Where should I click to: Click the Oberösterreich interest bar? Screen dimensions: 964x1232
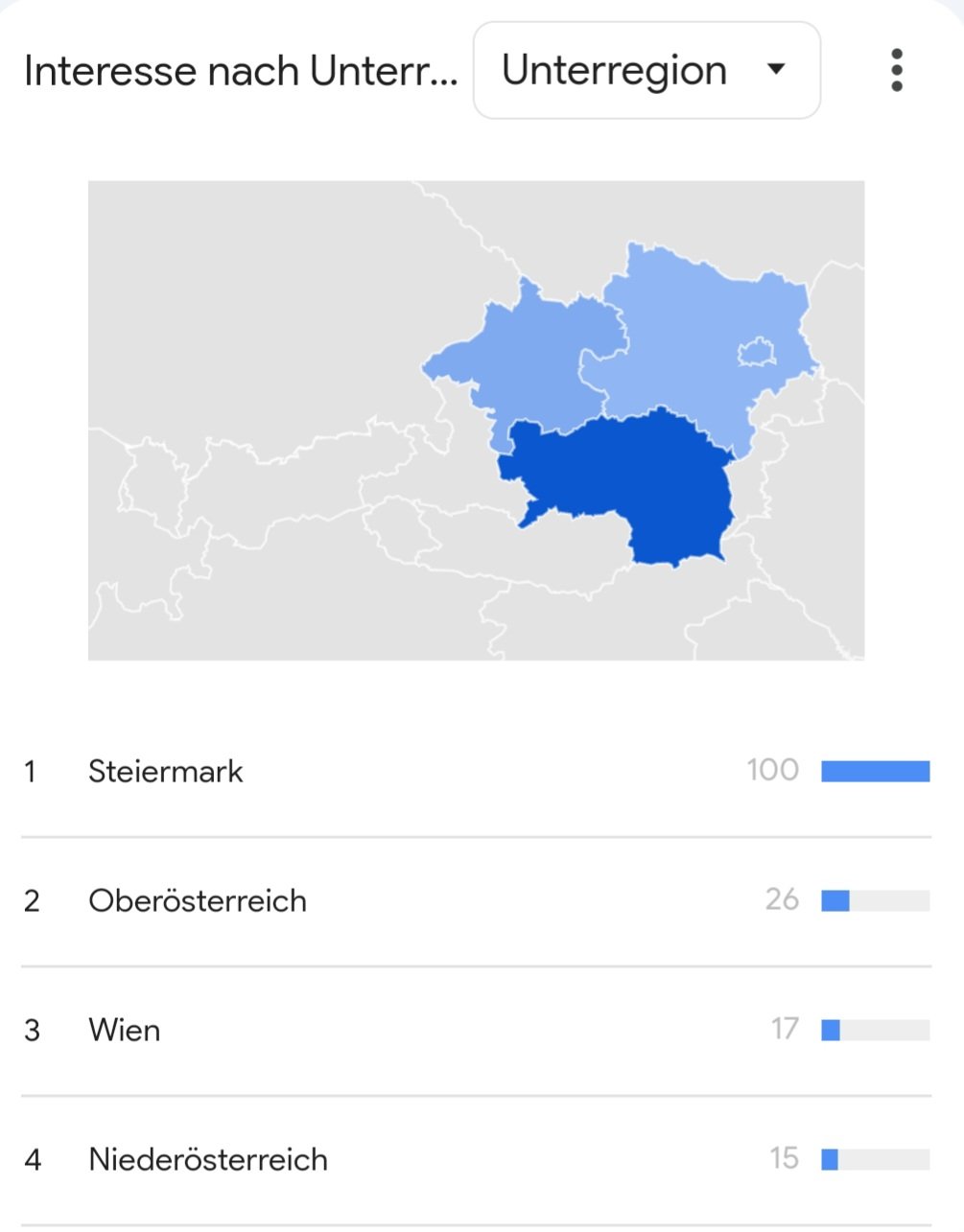876,901
